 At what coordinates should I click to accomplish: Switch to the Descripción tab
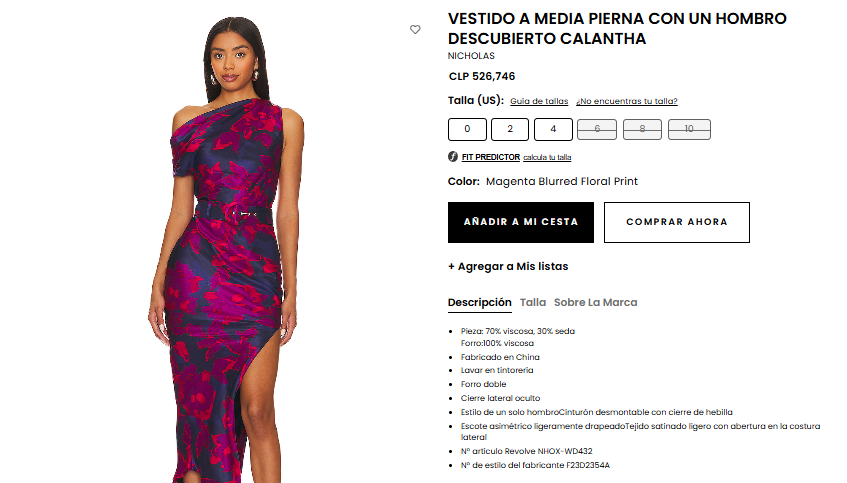[x=480, y=303]
